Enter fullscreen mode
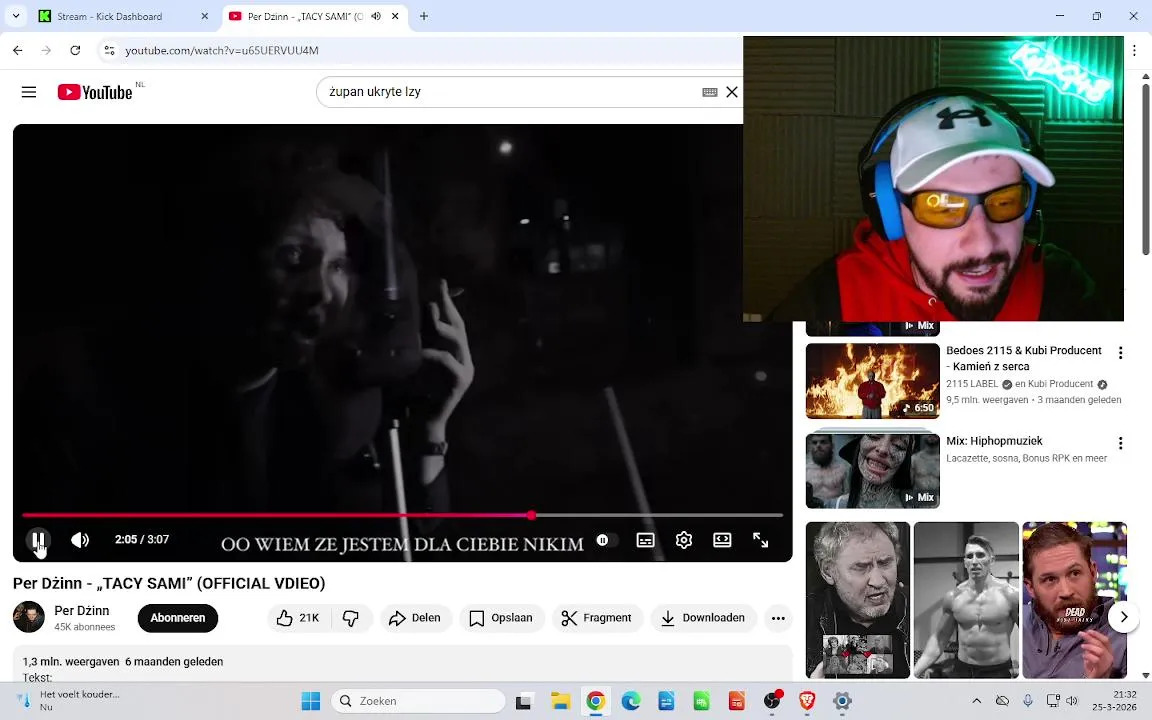This screenshot has width=1152, height=720. pyautogui.click(x=760, y=540)
